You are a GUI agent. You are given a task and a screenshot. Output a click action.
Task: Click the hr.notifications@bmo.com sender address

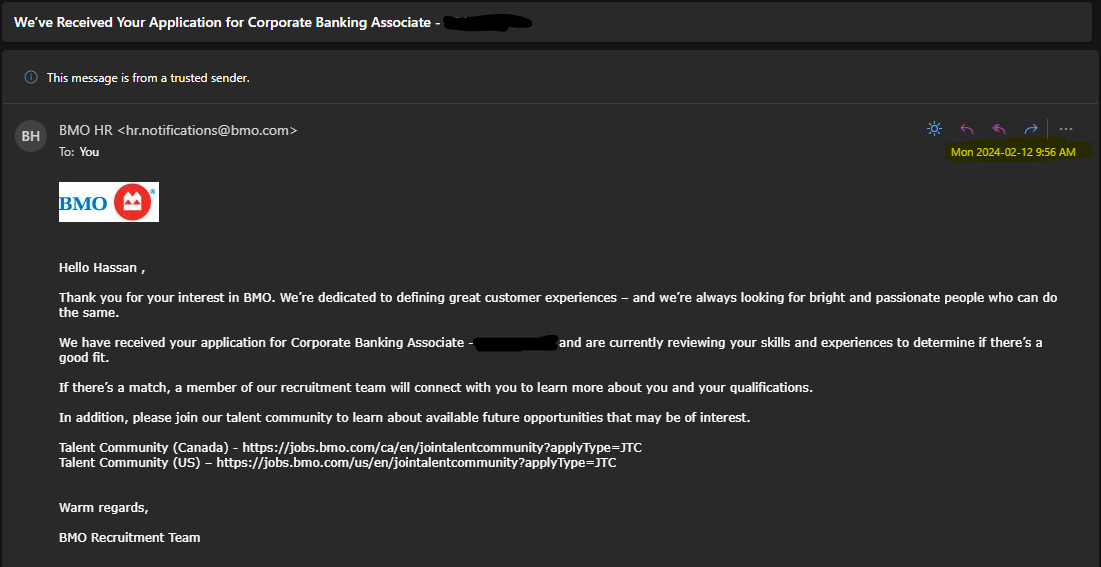[x=207, y=130]
